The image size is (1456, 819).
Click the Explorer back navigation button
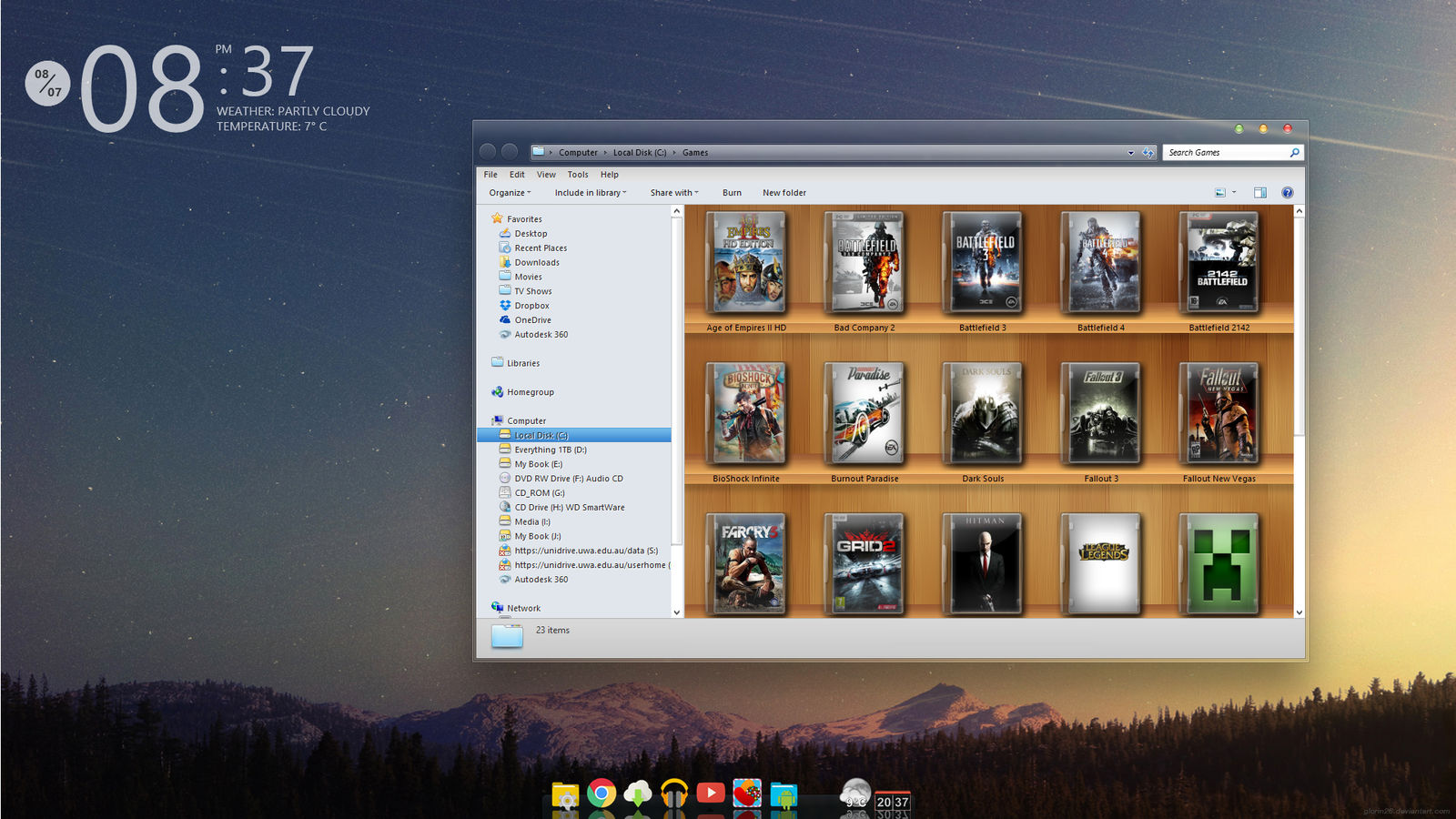pos(488,152)
